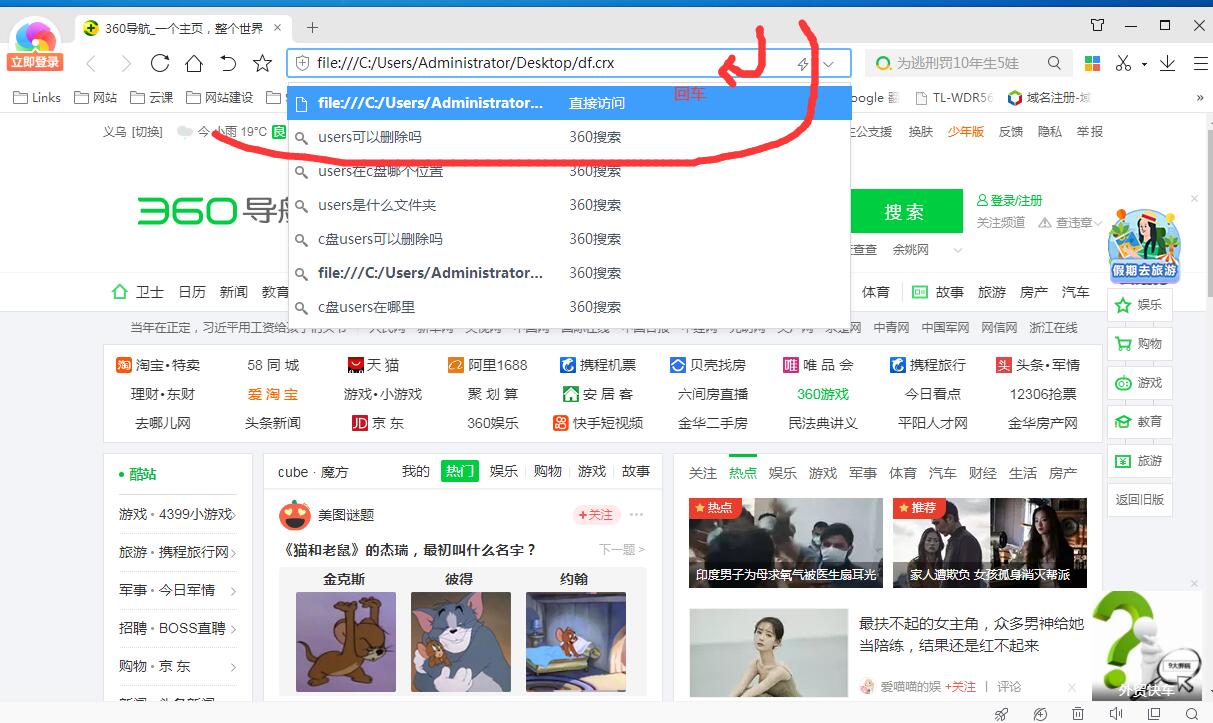Click the browser forward arrow
Viewport: 1213px width, 723px height.
(125, 64)
